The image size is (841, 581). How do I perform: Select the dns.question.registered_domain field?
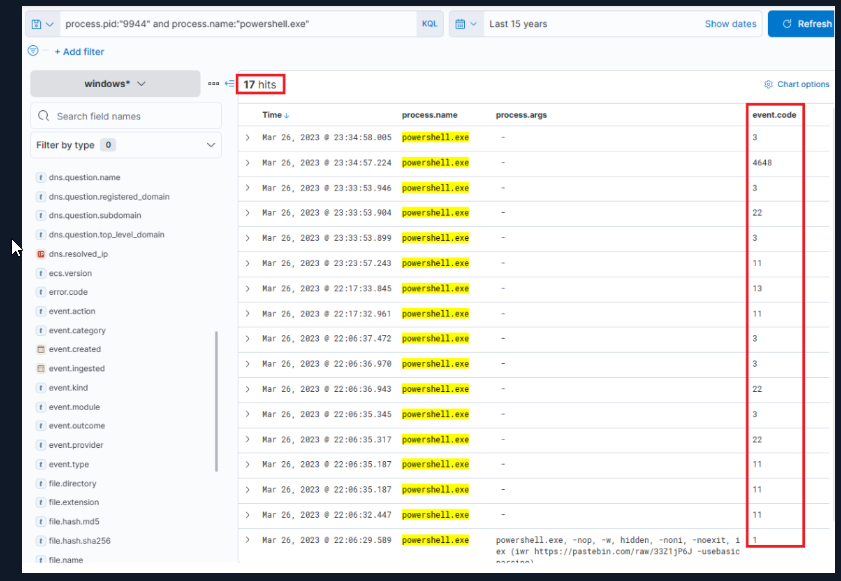pos(109,197)
